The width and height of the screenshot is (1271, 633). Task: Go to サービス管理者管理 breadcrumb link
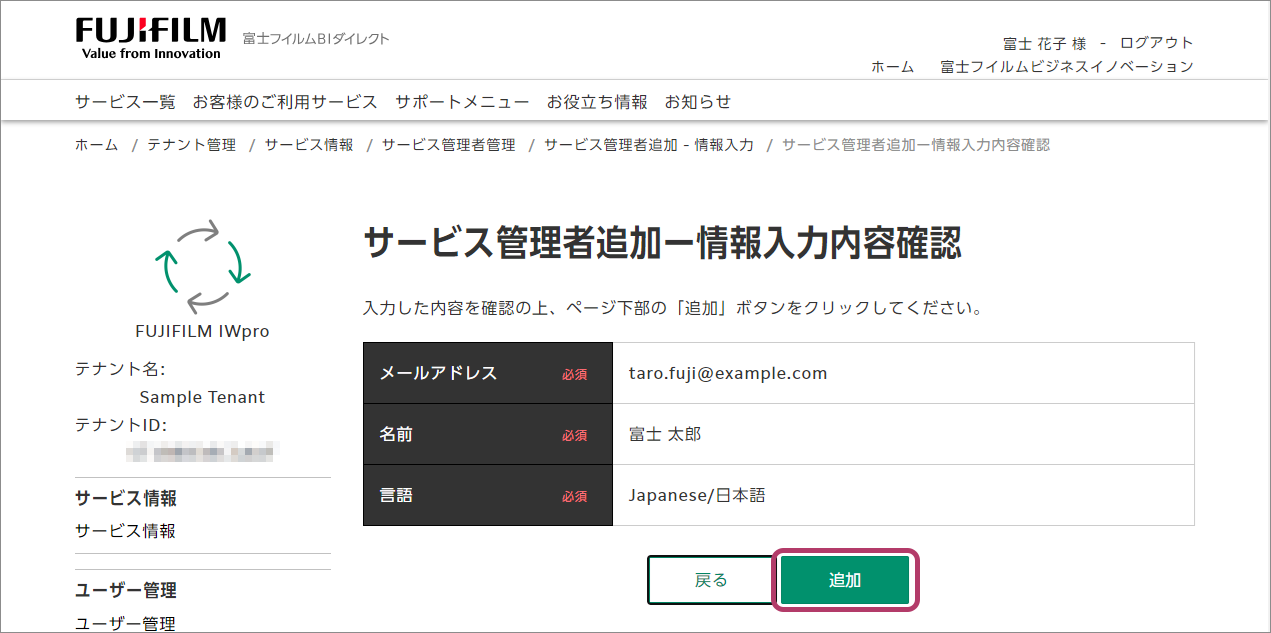(449, 145)
